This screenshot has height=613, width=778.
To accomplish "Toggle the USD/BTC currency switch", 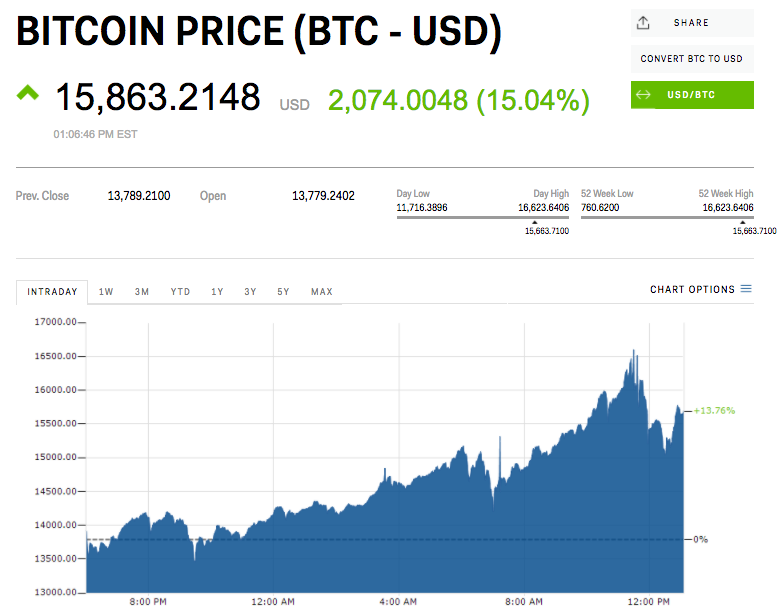I will 692,94.
